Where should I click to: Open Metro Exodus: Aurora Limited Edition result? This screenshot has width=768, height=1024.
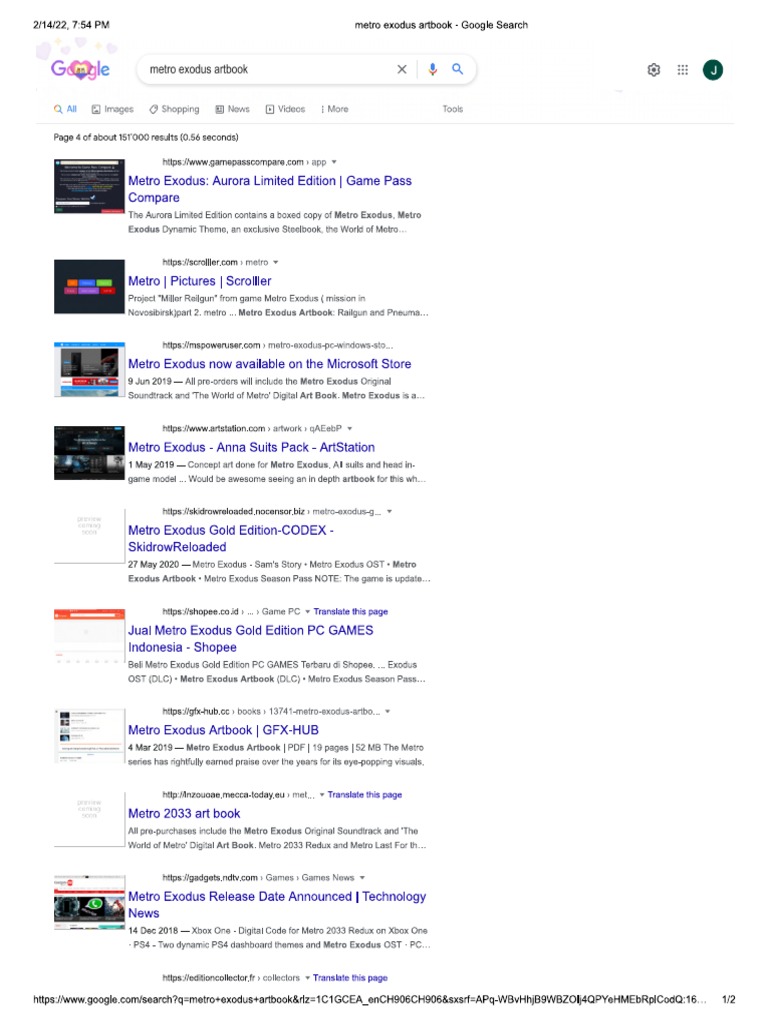270,189
